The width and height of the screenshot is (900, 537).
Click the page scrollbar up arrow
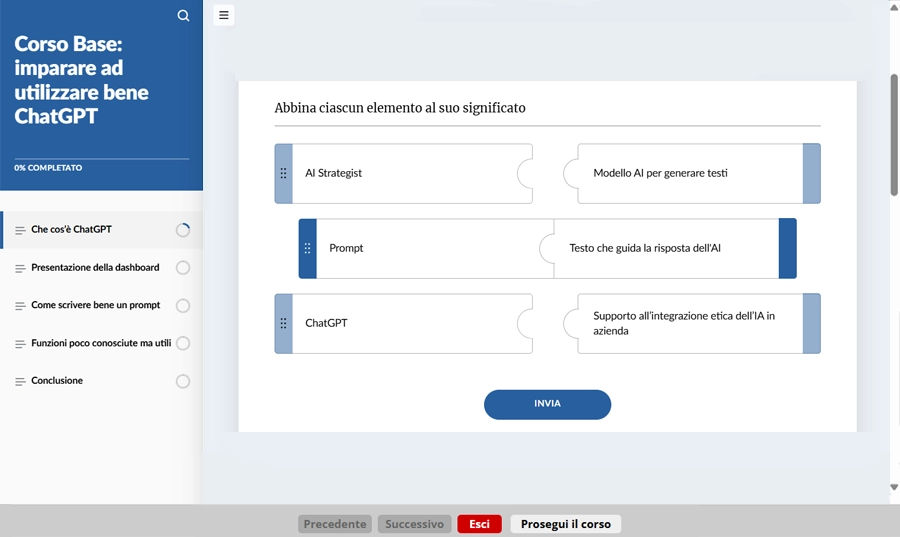[894, 7]
